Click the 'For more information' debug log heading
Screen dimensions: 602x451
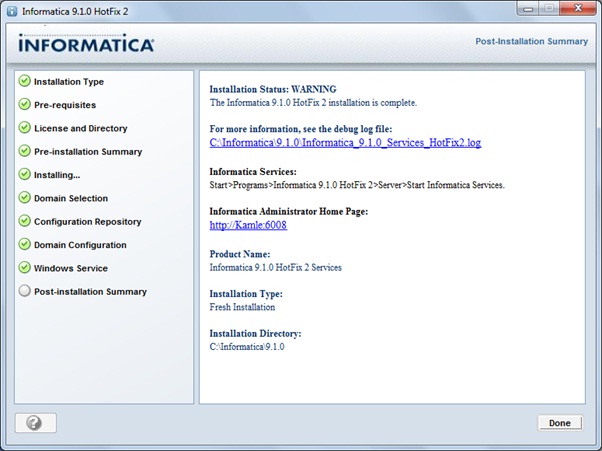tap(301, 129)
